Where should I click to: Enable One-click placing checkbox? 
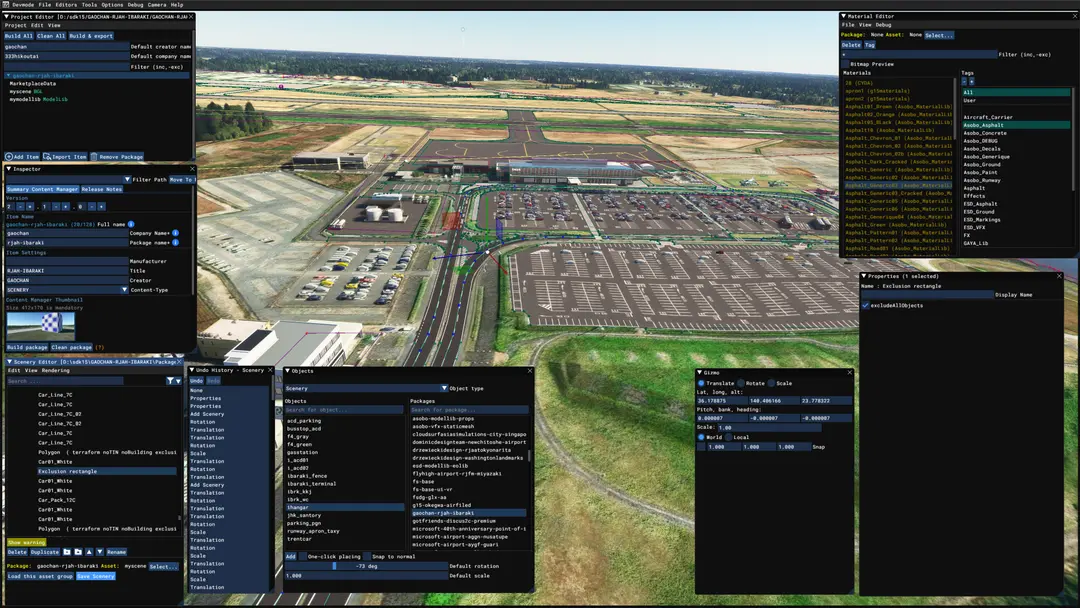(302, 556)
